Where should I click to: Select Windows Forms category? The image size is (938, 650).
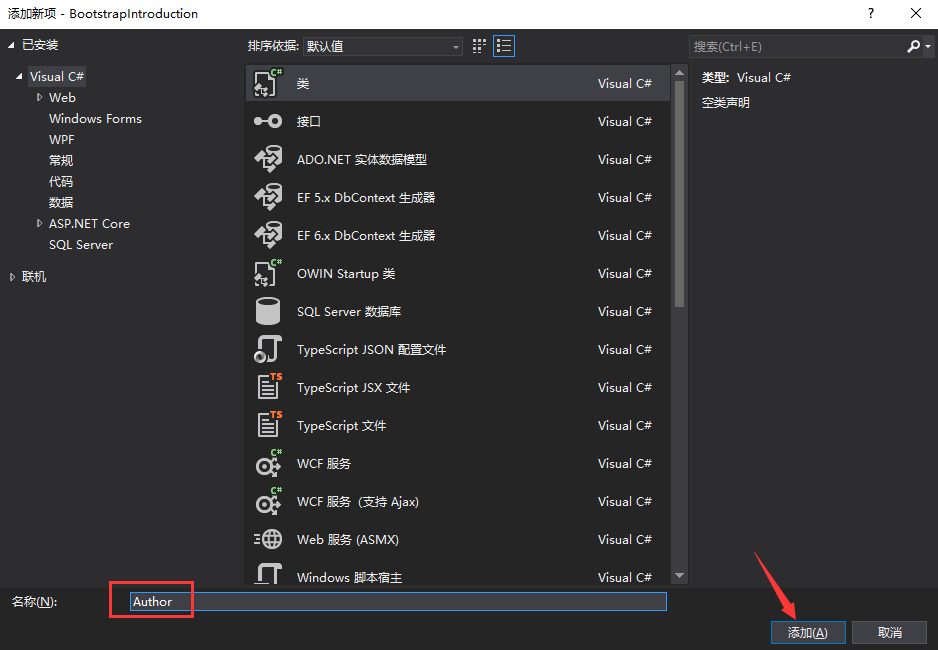[95, 118]
